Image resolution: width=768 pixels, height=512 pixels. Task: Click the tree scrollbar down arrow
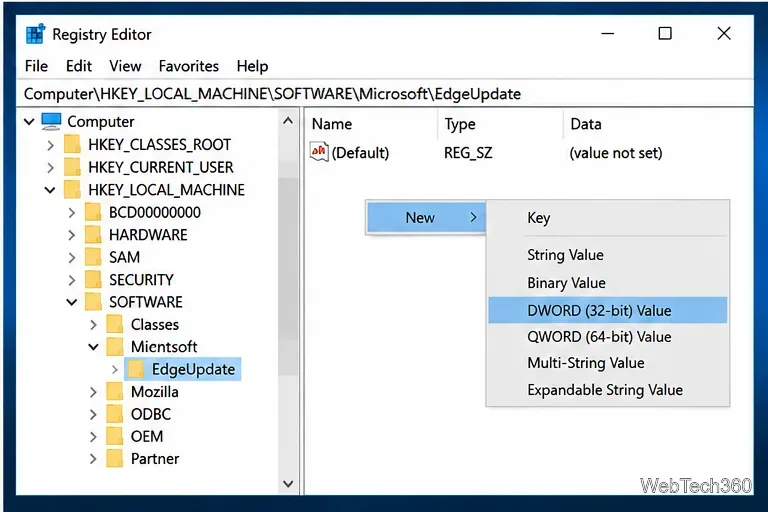tap(288, 484)
